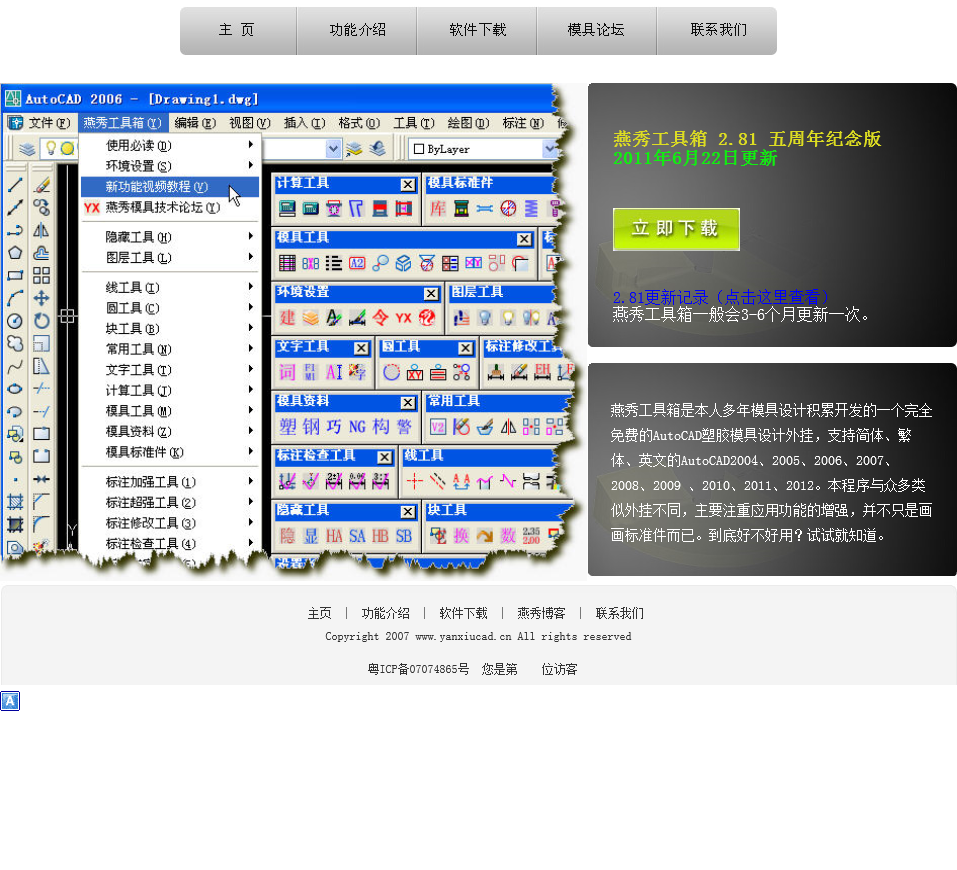This screenshot has height=870, width=957.
Task: Close the 环境设置 toolbar
Action: pos(432,294)
